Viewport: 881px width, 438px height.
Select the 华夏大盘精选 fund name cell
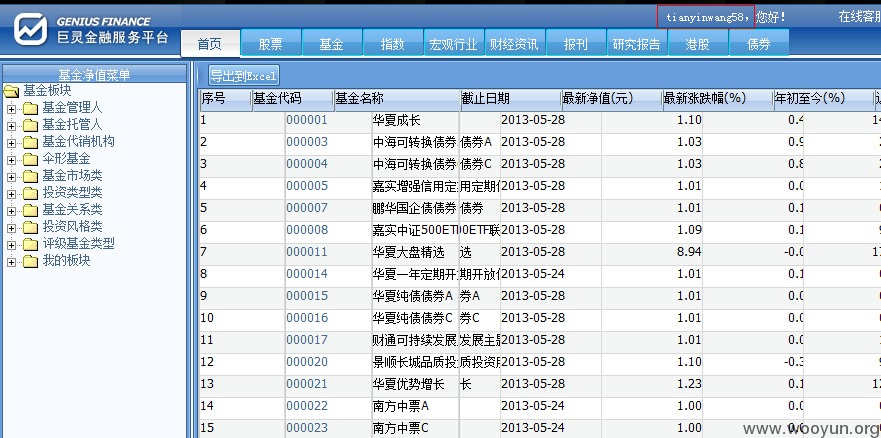(415, 253)
